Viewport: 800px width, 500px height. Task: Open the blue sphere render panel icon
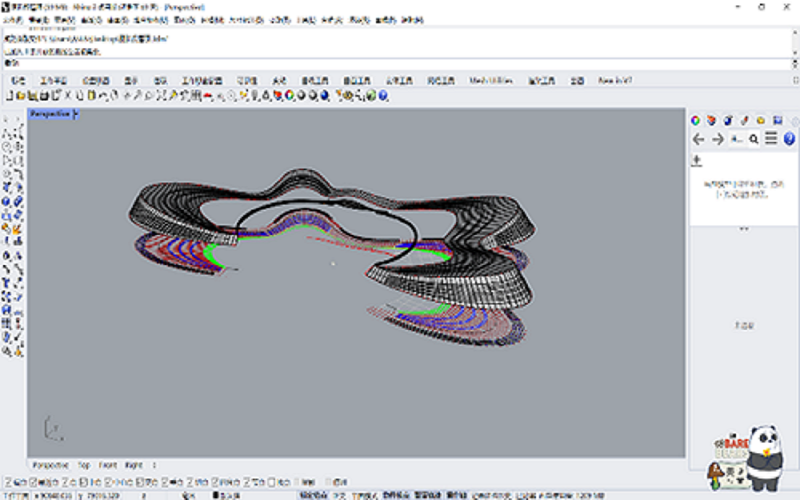[x=728, y=120]
